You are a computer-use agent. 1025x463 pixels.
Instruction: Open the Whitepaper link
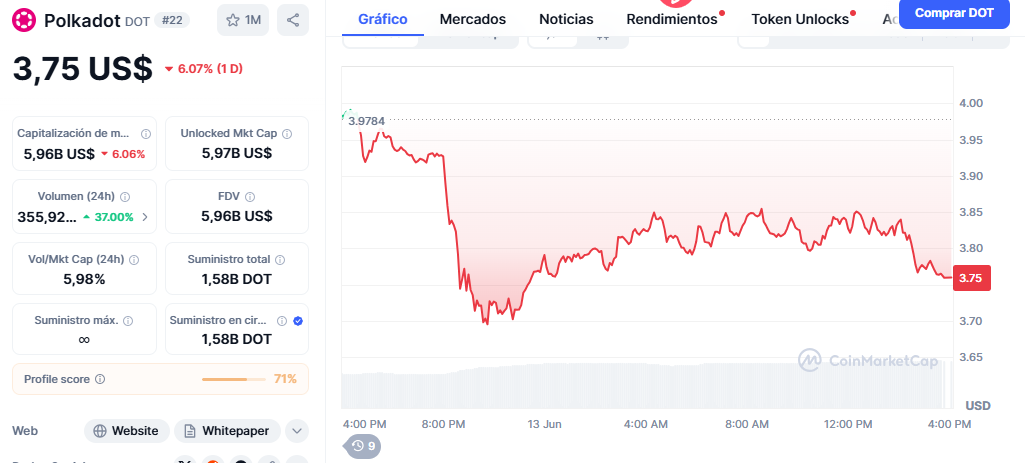(x=227, y=431)
